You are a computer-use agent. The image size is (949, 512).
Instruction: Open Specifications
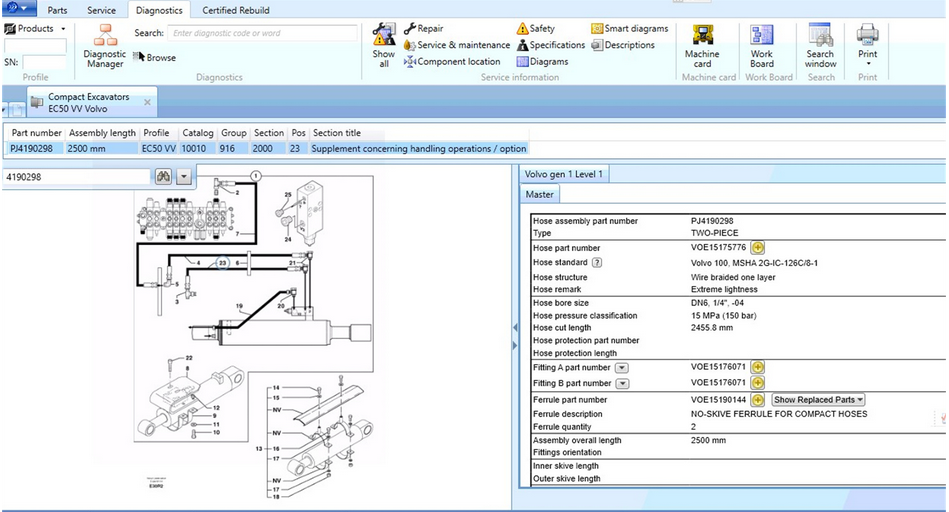[551, 45]
